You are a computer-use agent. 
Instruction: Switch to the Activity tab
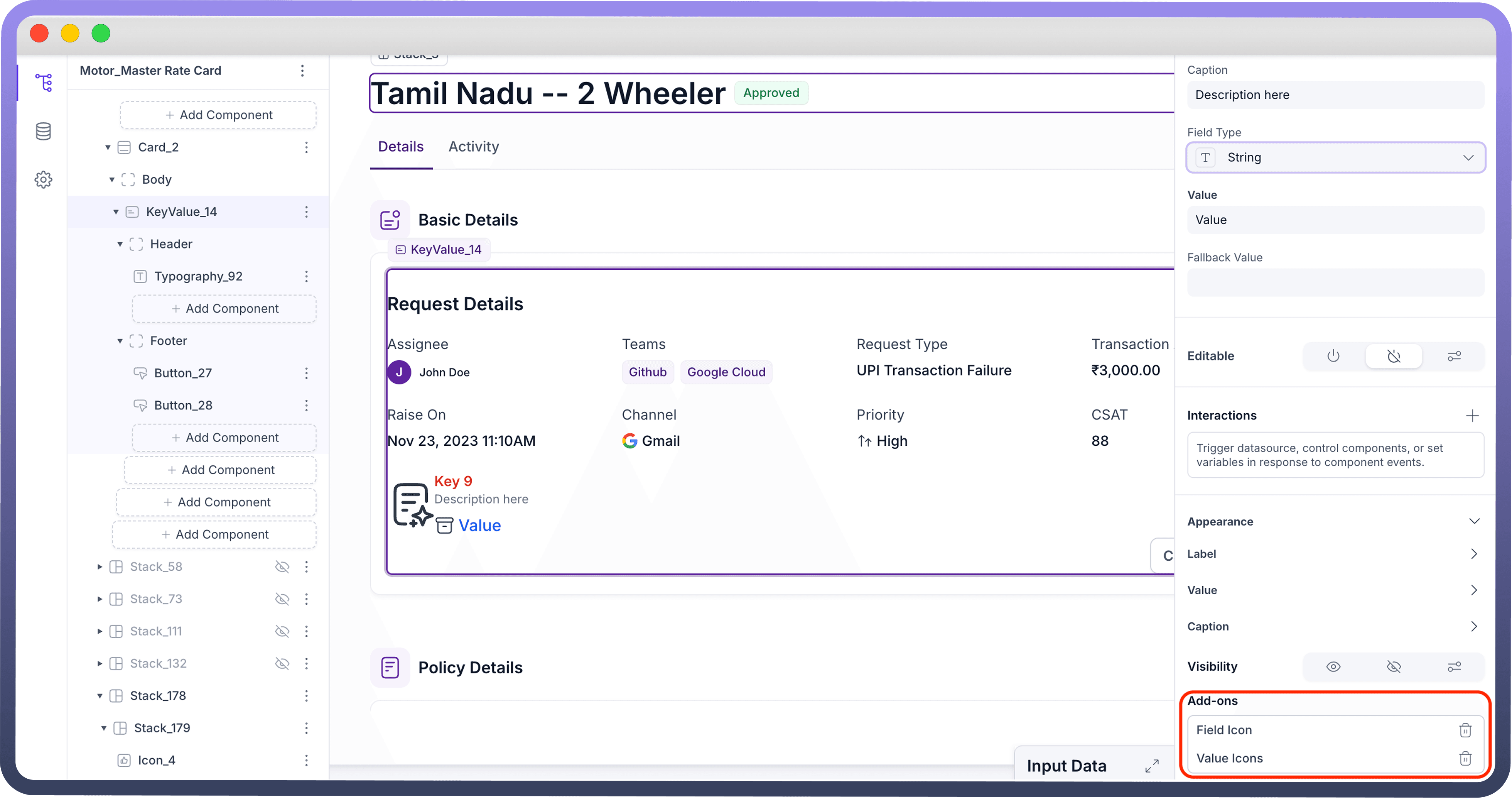473,147
